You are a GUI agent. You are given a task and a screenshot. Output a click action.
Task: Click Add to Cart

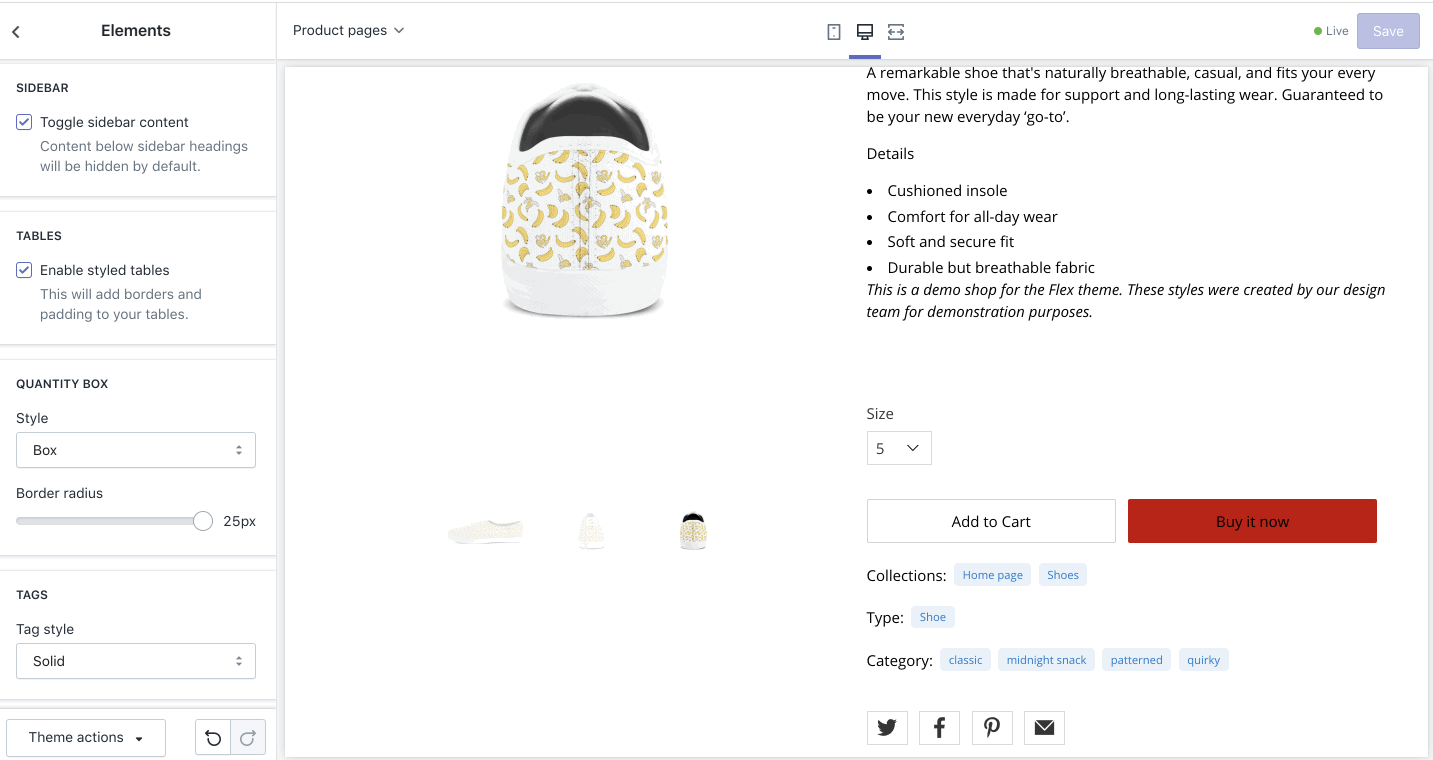click(x=990, y=521)
